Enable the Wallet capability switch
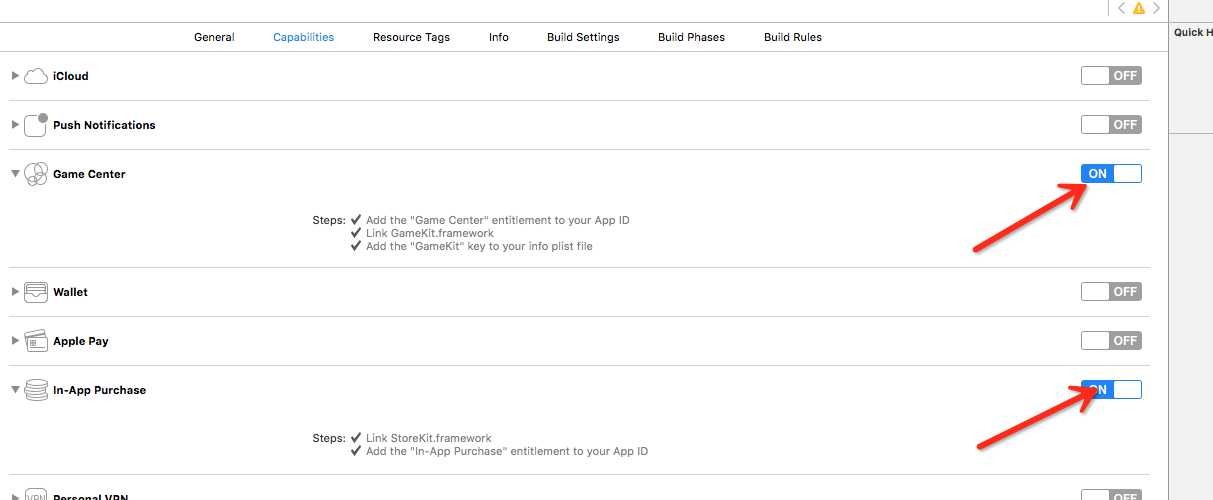 1111,292
